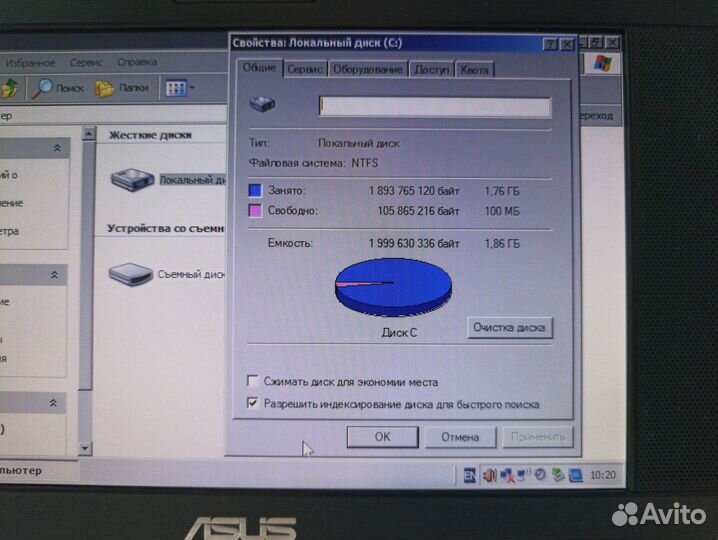
Task: Open the Доступ tab
Action: point(431,70)
